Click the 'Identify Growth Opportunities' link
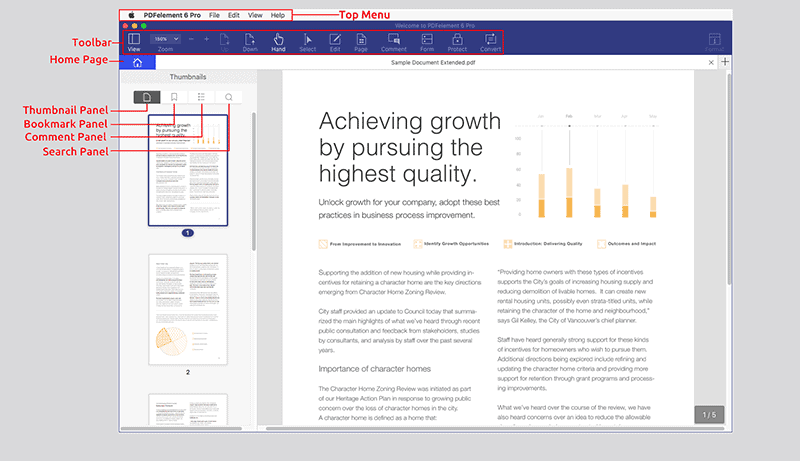Image resolution: width=800 pixels, height=461 pixels. point(451,244)
